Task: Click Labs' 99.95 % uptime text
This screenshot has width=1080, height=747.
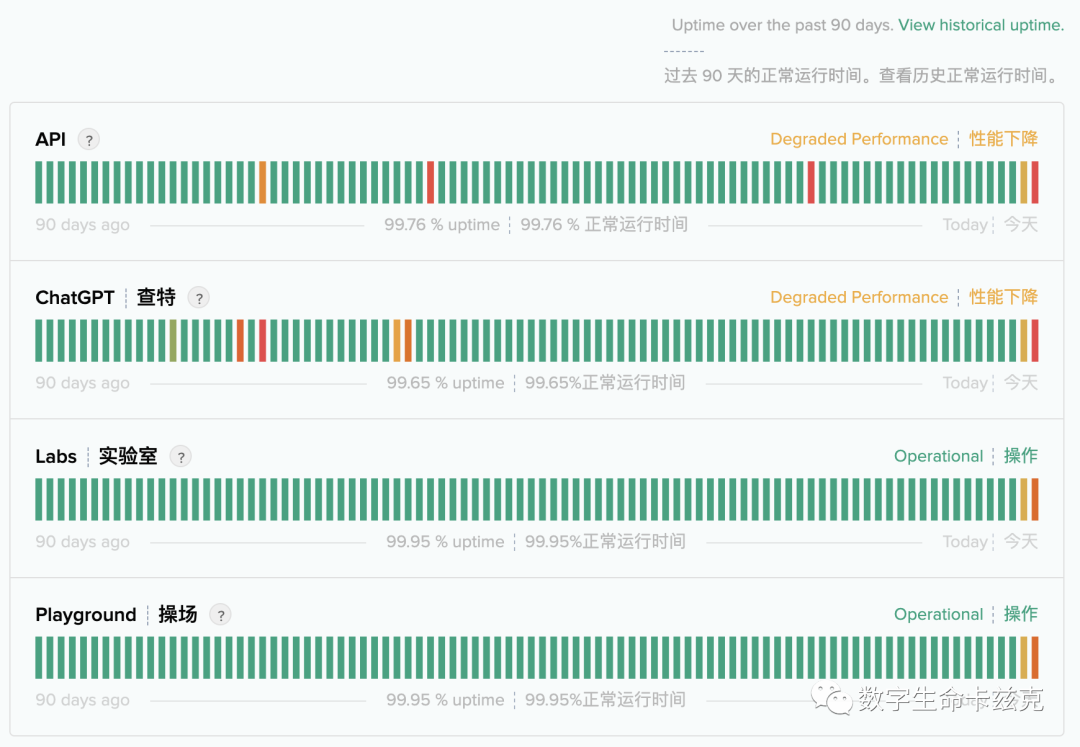Action: tap(445, 542)
